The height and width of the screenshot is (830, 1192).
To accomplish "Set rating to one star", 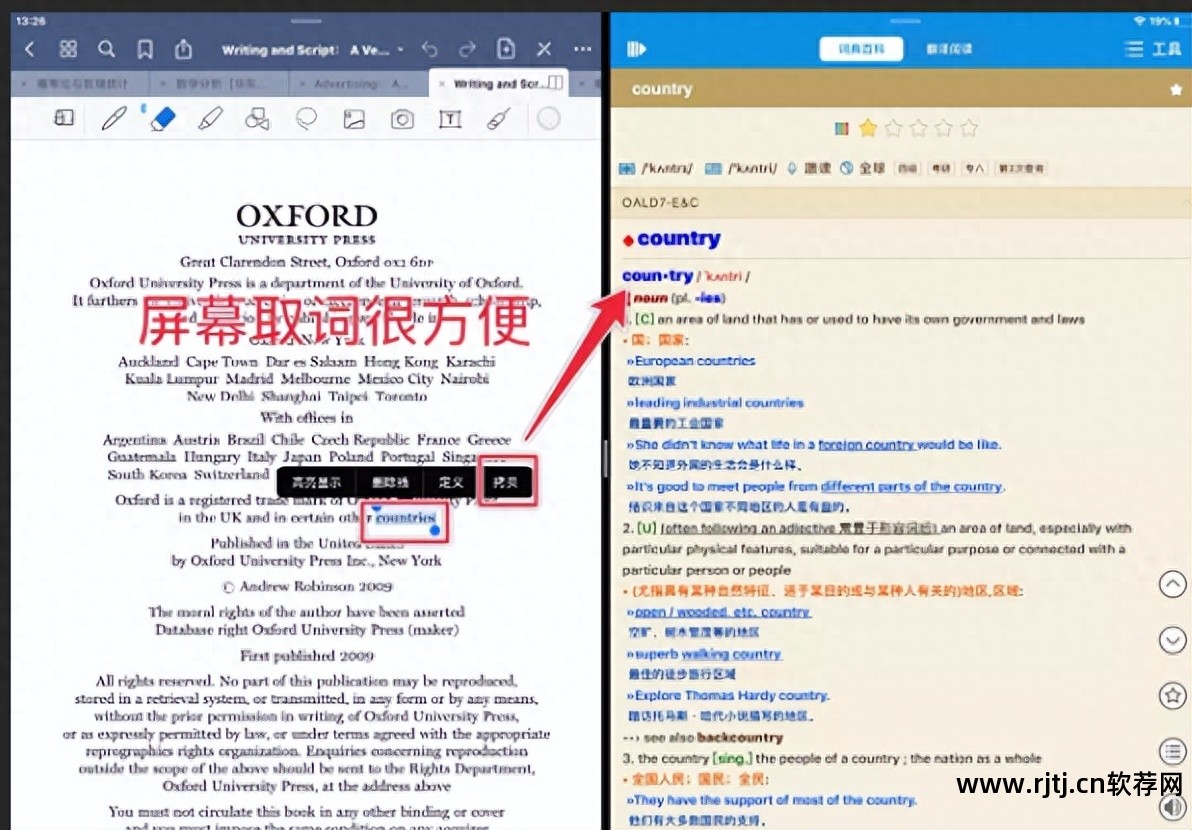I will pyautogui.click(x=867, y=128).
